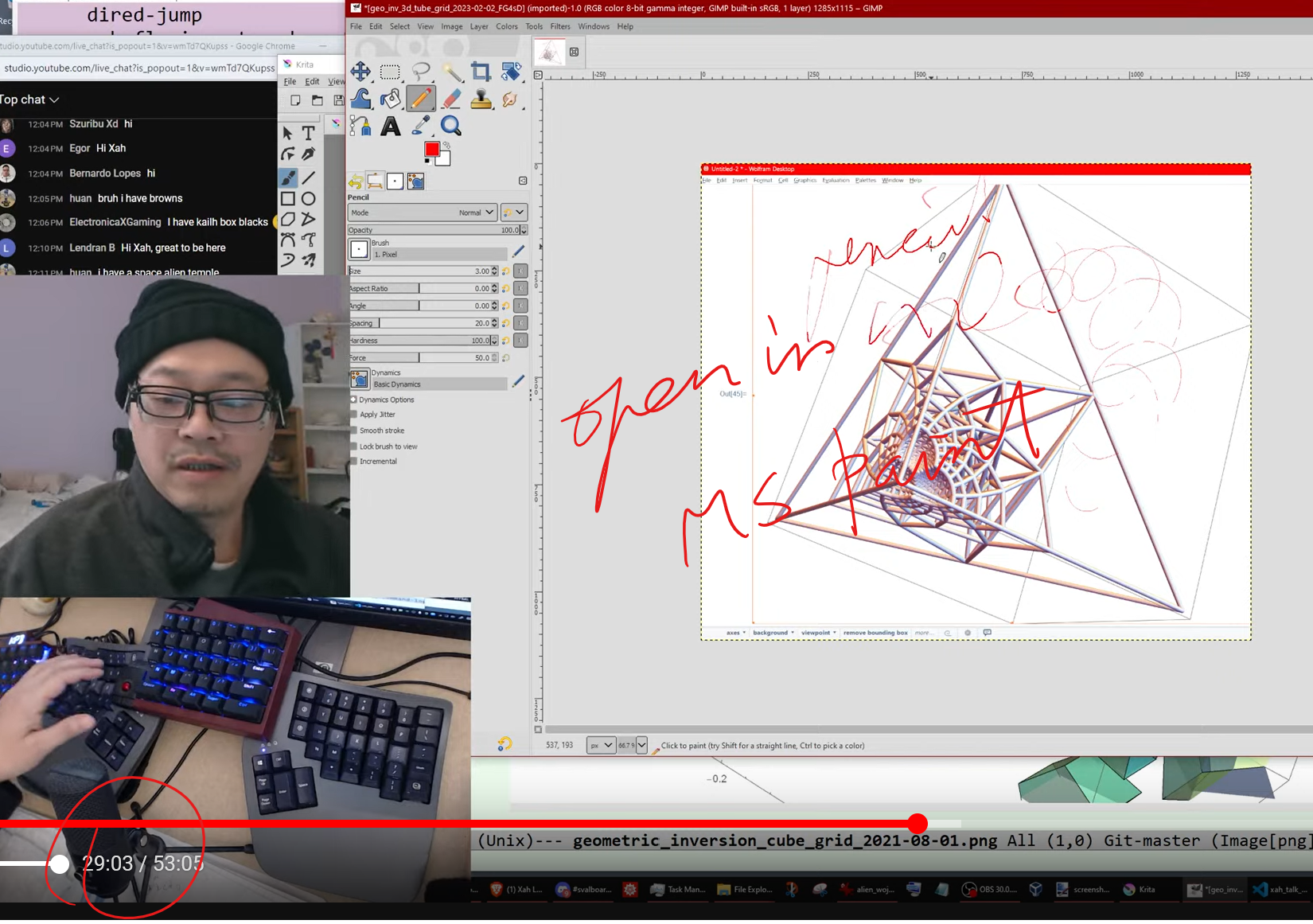Open the paint mode group dropdown
Screen dimensions: 1313x924
click(514, 212)
